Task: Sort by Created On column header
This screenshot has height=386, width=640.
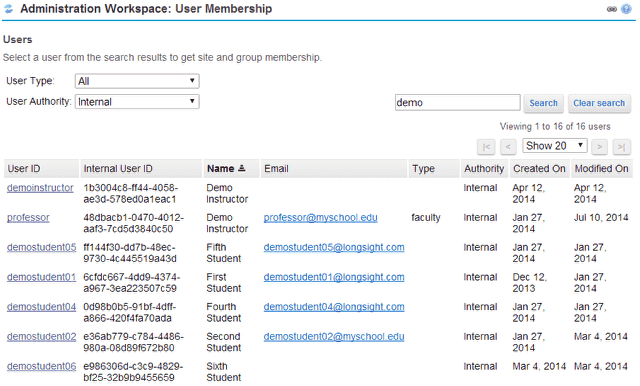Action: [x=539, y=169]
